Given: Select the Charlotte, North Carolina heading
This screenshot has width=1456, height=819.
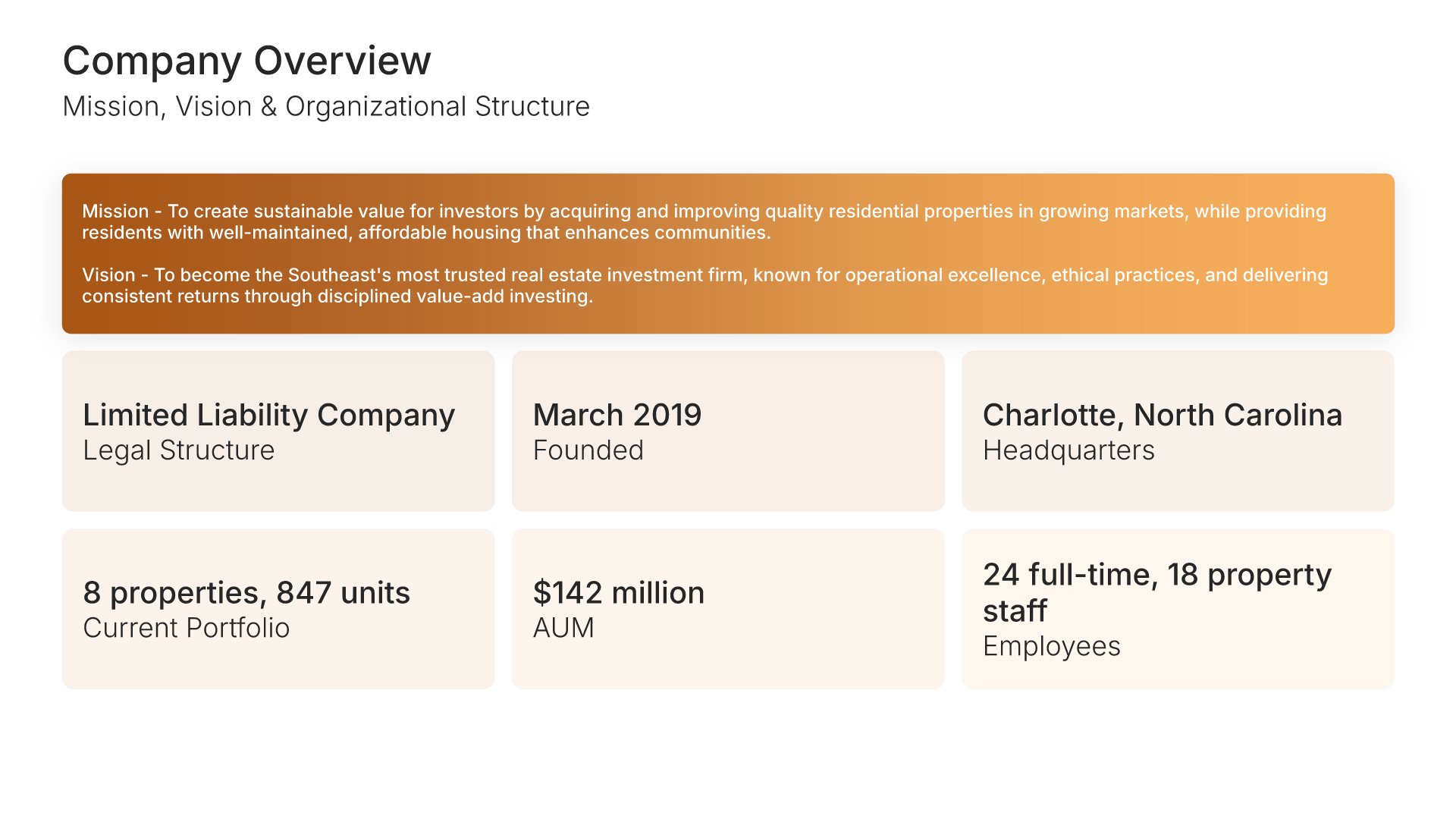Looking at the screenshot, I should click(1162, 415).
